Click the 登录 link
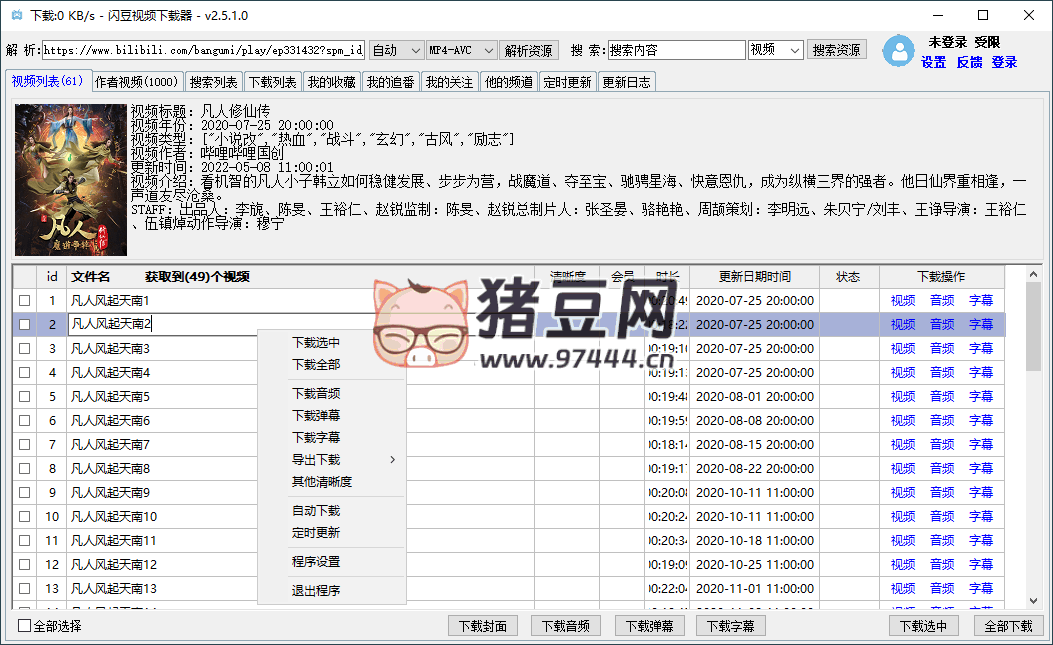1053x645 pixels. click(x=1004, y=62)
